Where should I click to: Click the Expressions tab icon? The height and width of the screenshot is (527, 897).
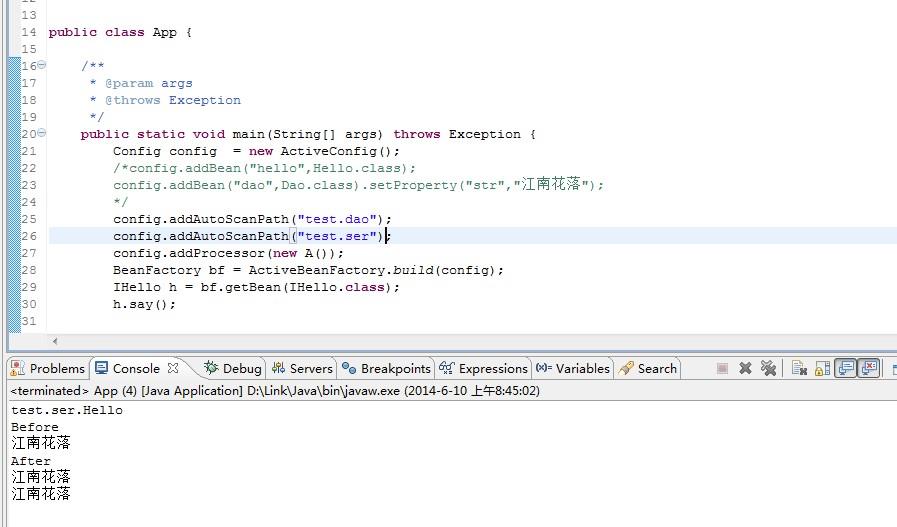[446, 368]
